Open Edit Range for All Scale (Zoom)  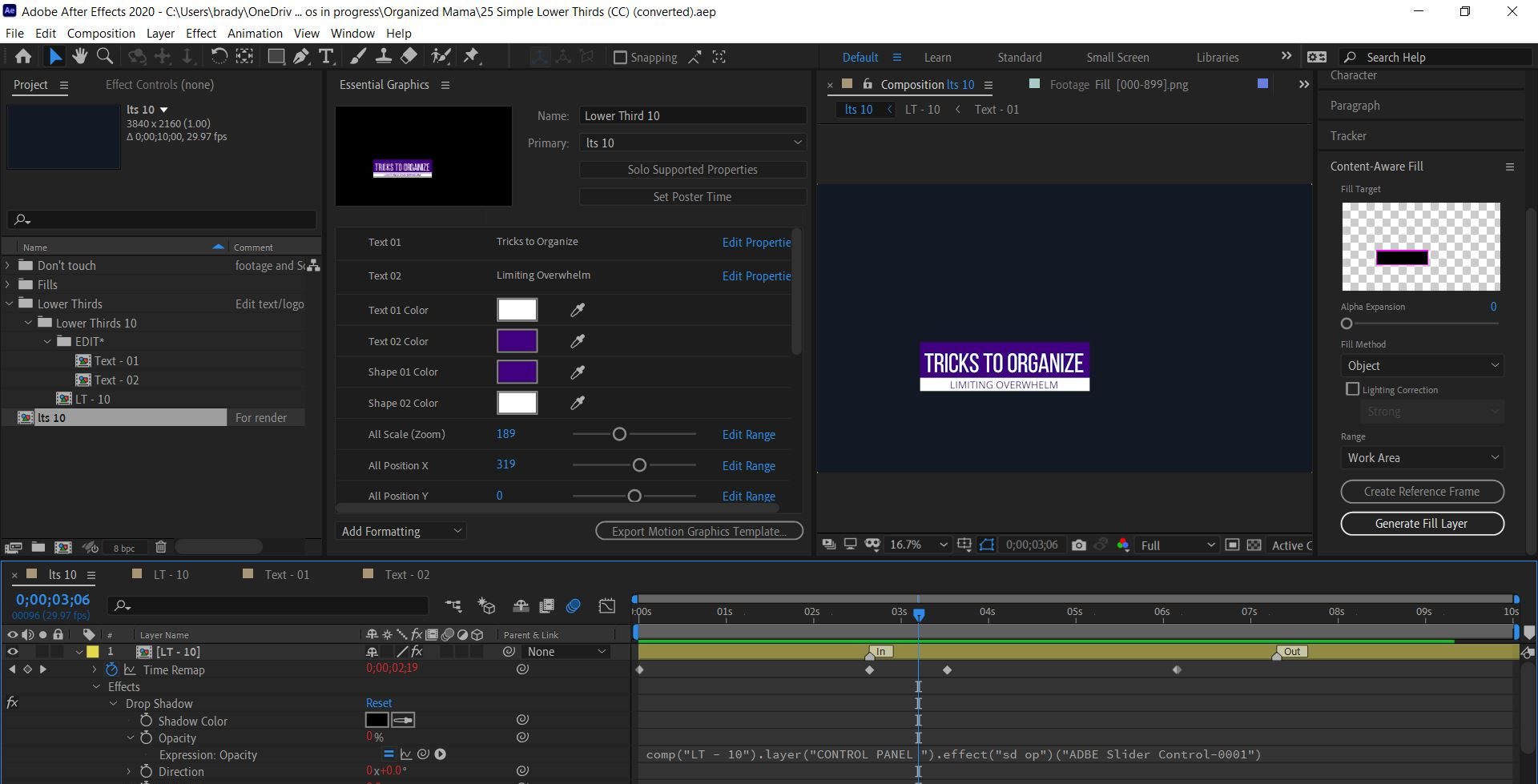748,434
